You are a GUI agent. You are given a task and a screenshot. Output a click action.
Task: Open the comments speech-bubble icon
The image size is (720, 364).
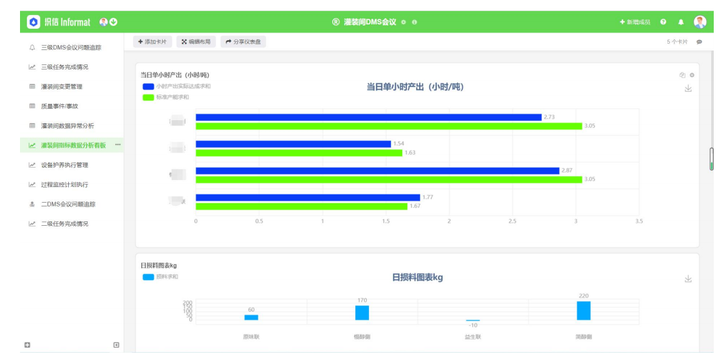699,42
